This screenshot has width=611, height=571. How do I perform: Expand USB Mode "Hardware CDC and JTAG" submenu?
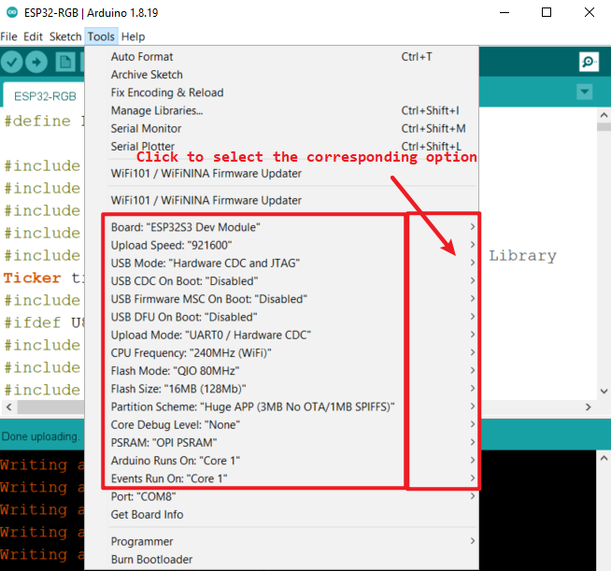[281, 263]
